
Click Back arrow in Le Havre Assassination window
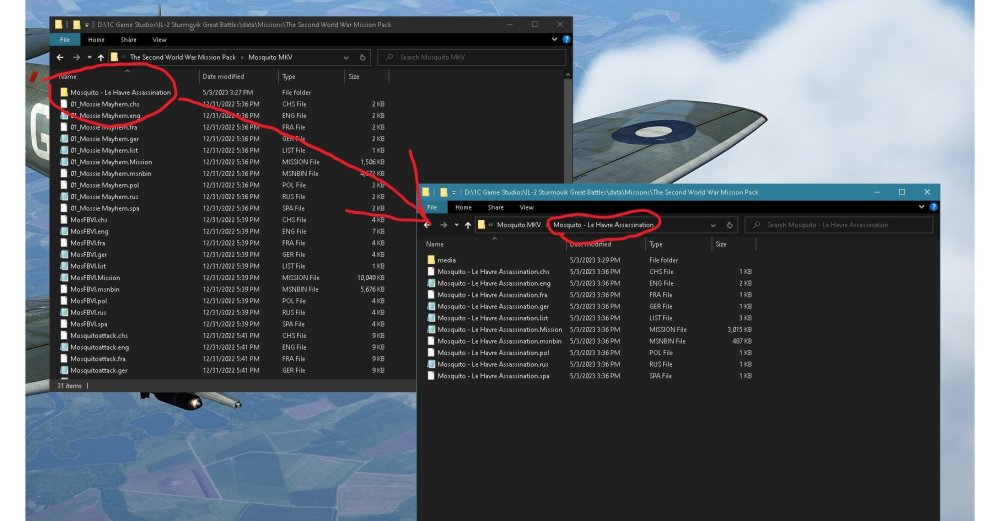click(x=428, y=225)
